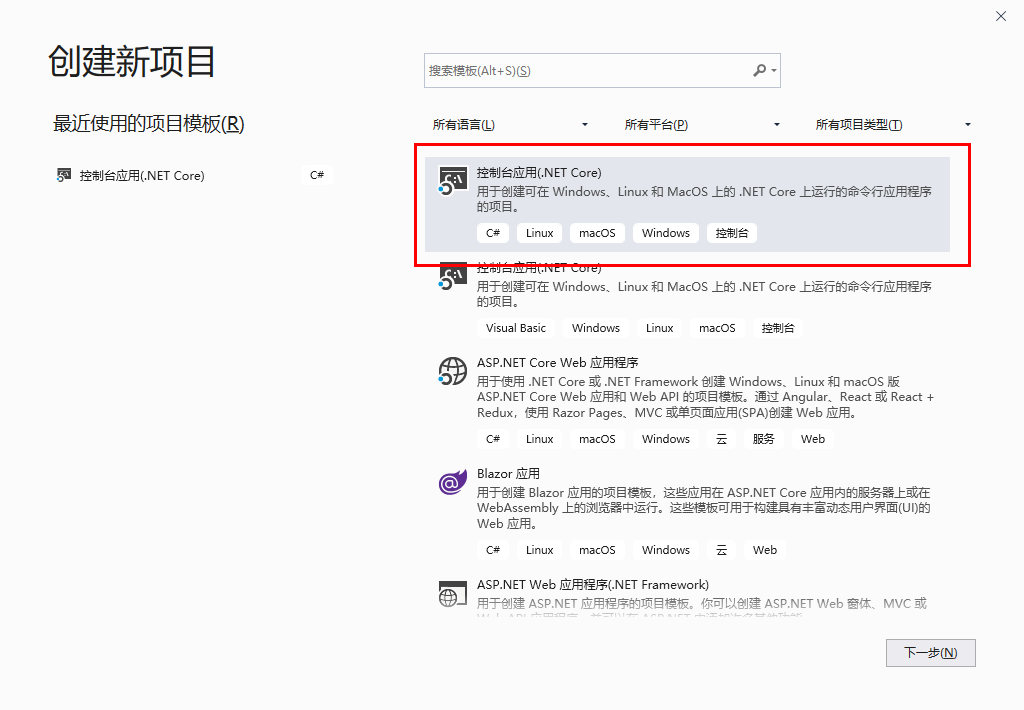1024x710 pixels.
Task: Click the ASP.NET Web Framework template icon
Action: pyautogui.click(x=453, y=594)
